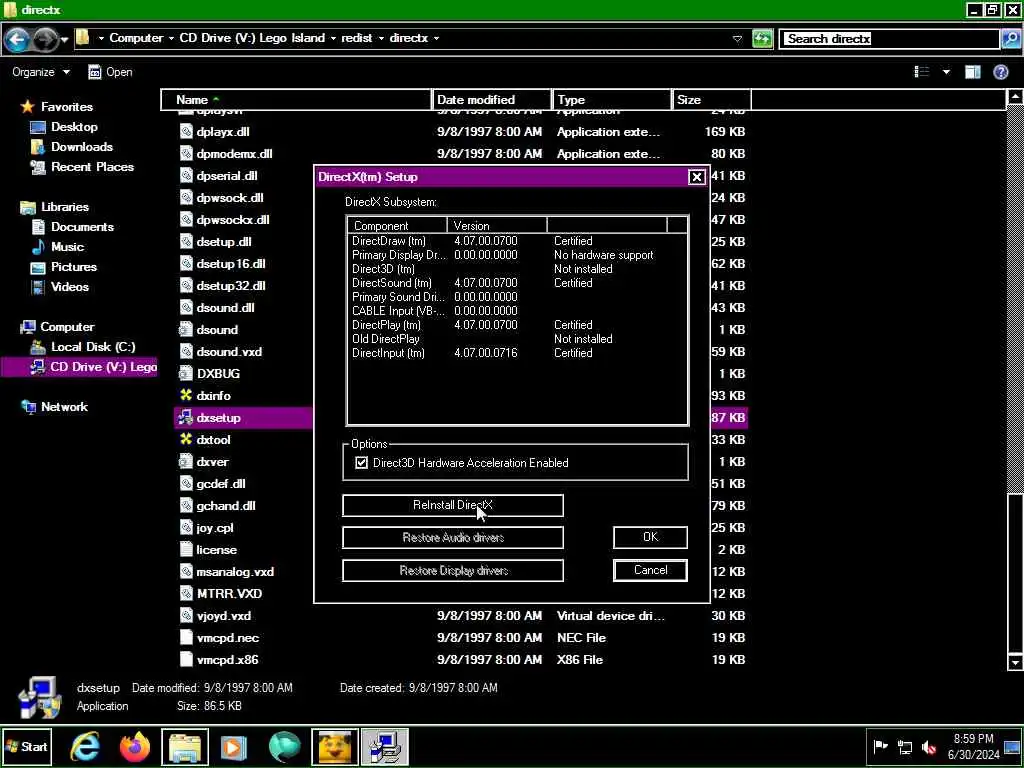Click the Search directx input field
This screenshot has width=1024, height=768.
[889, 39]
